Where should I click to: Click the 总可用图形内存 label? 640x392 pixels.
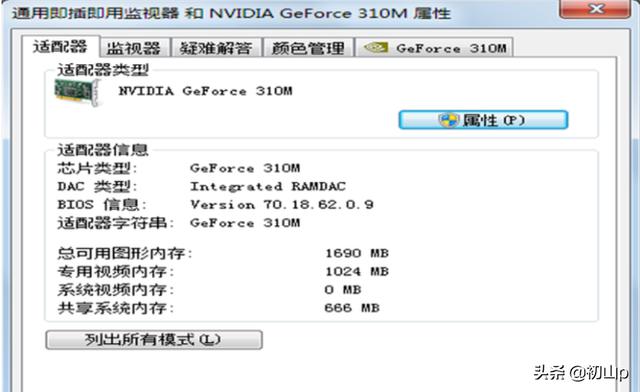124,253
